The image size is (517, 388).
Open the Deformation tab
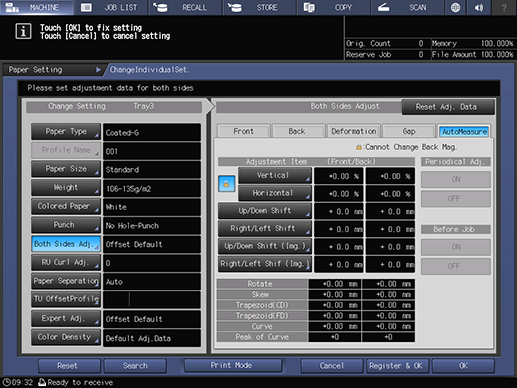[x=354, y=131]
